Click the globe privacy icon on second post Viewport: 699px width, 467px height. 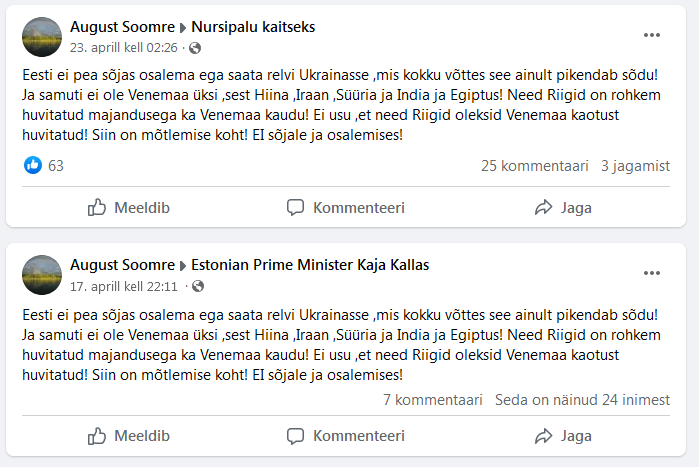point(194,286)
